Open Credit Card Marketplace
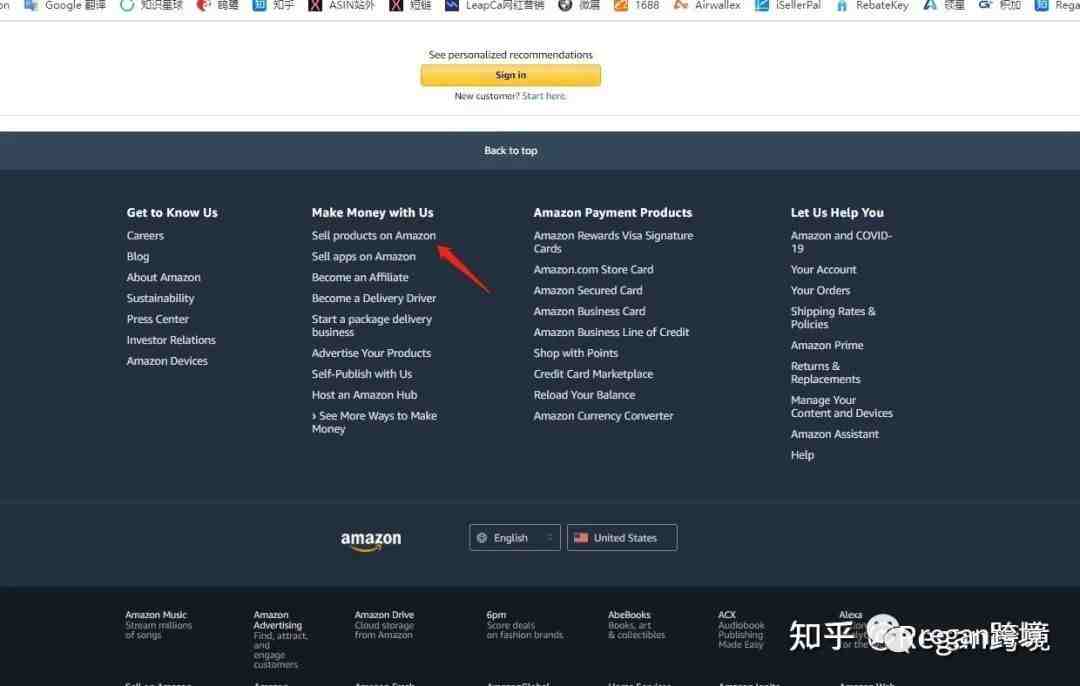 (594, 374)
